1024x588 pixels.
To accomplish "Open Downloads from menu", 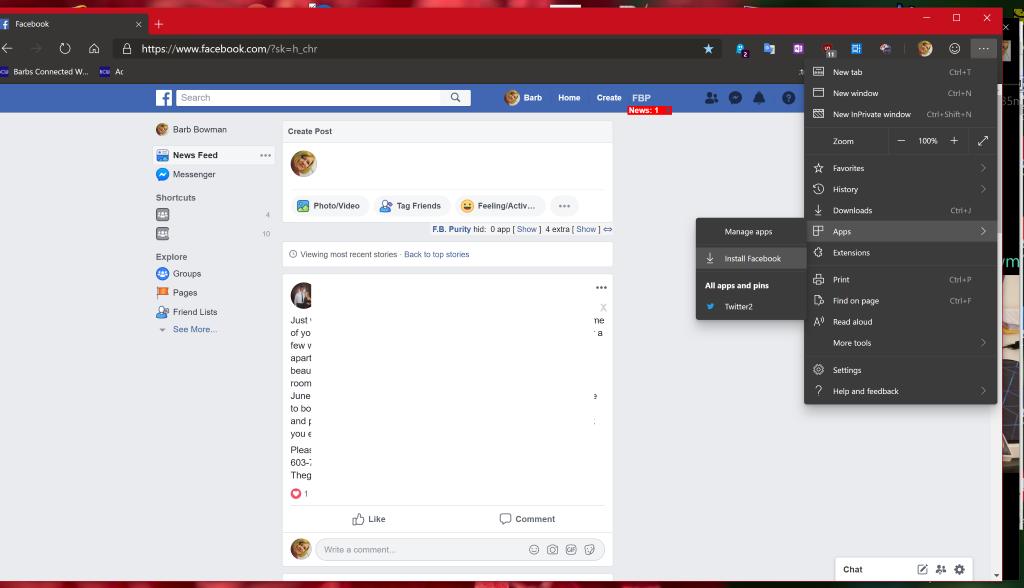I will [x=901, y=210].
